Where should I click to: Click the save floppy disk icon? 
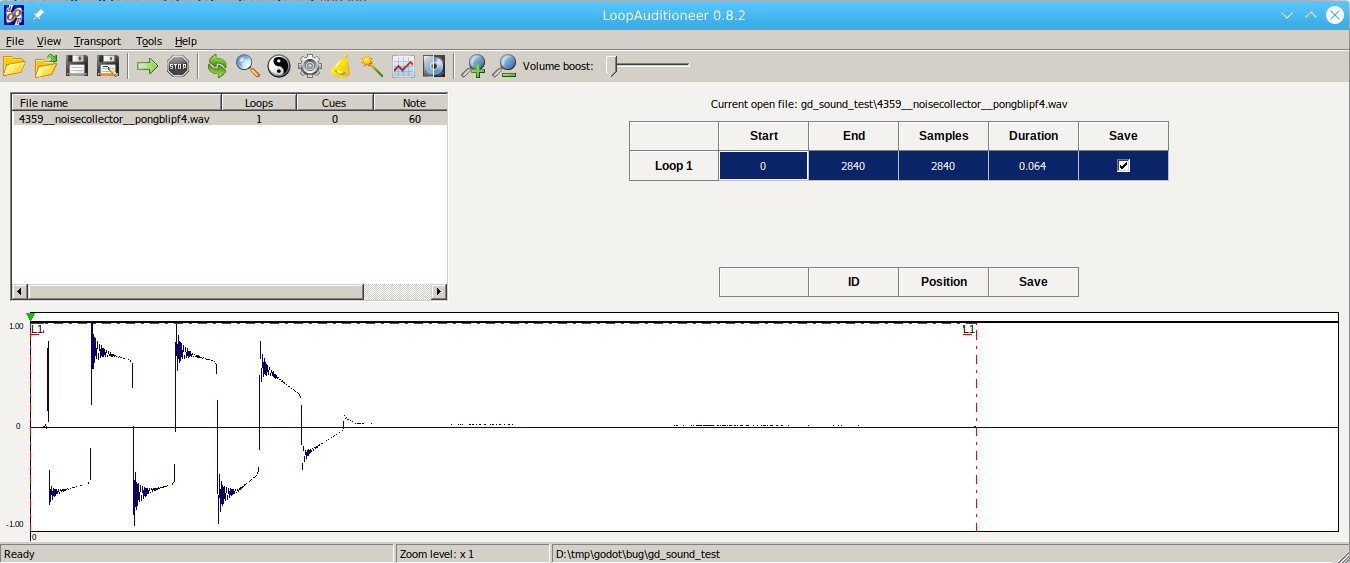point(77,67)
